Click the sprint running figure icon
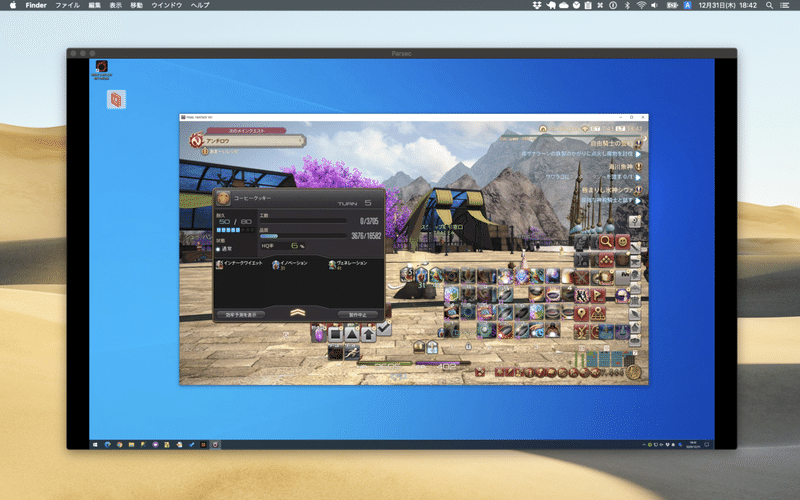Screen dimensions: 800x500 click(x=352, y=352)
